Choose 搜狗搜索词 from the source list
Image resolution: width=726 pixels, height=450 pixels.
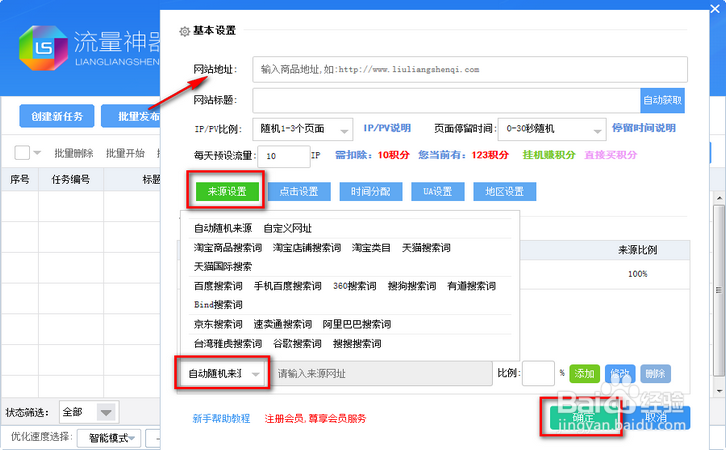point(412,286)
